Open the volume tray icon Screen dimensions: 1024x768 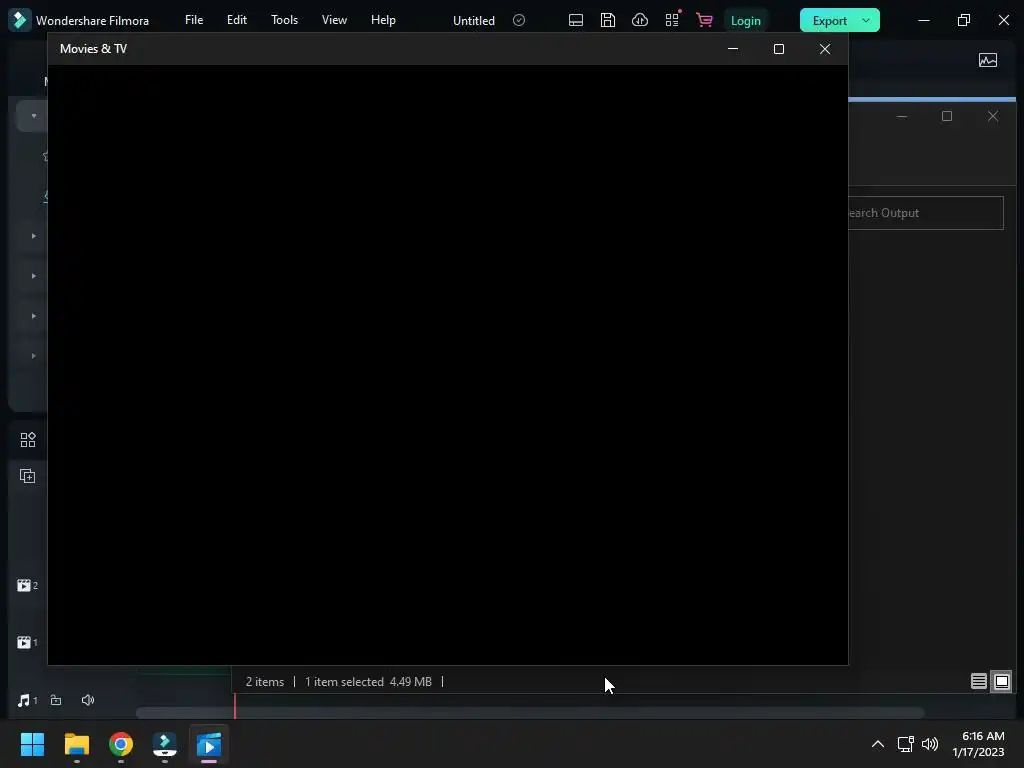point(930,744)
